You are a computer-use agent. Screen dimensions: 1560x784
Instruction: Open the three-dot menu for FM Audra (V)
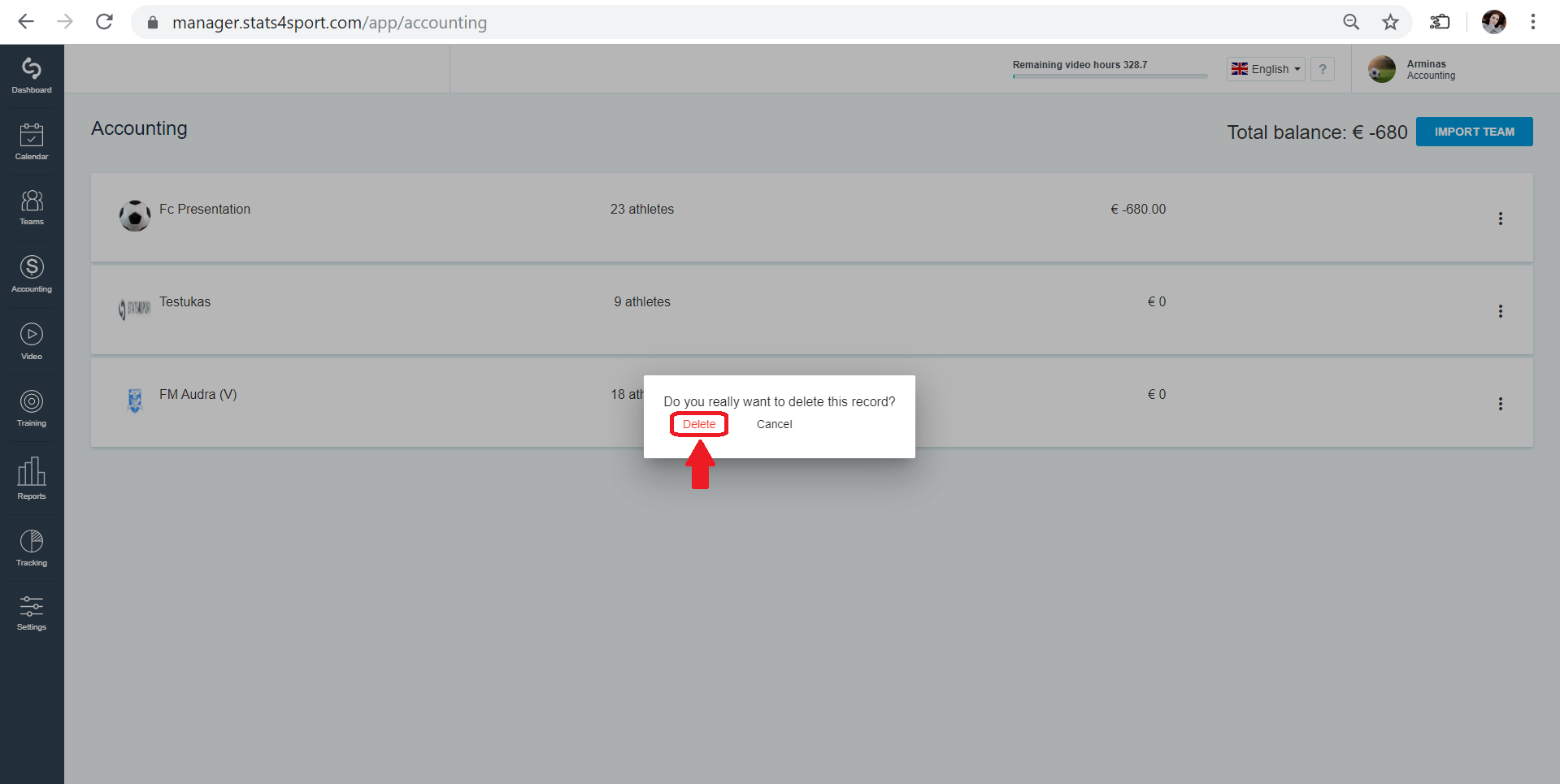(x=1501, y=404)
